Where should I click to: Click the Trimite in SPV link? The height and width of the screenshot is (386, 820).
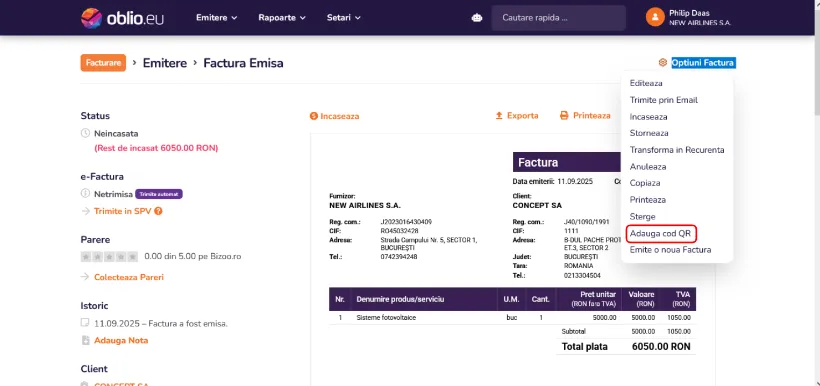pos(123,211)
